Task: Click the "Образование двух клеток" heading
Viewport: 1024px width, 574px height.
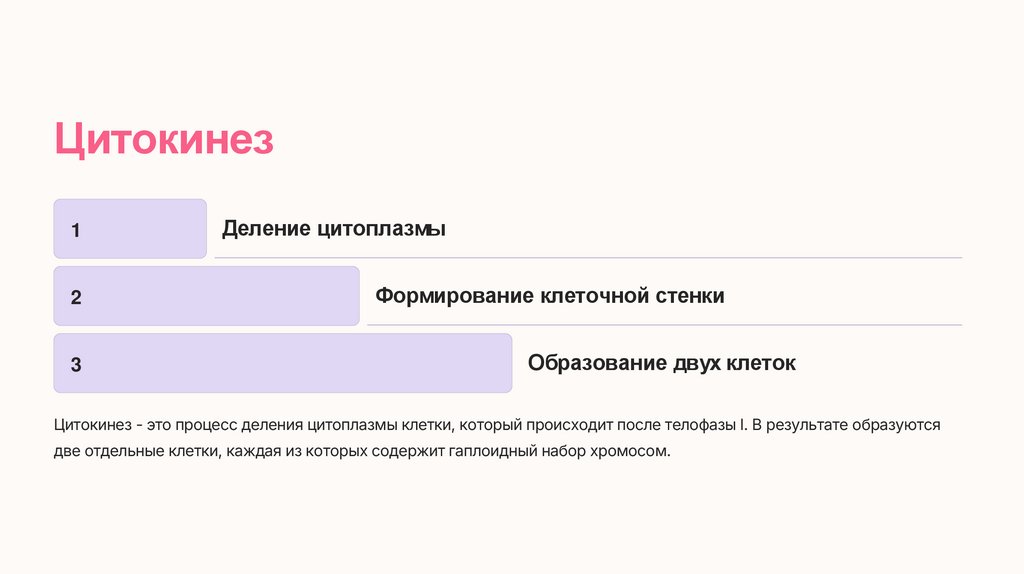Action: pos(662,363)
